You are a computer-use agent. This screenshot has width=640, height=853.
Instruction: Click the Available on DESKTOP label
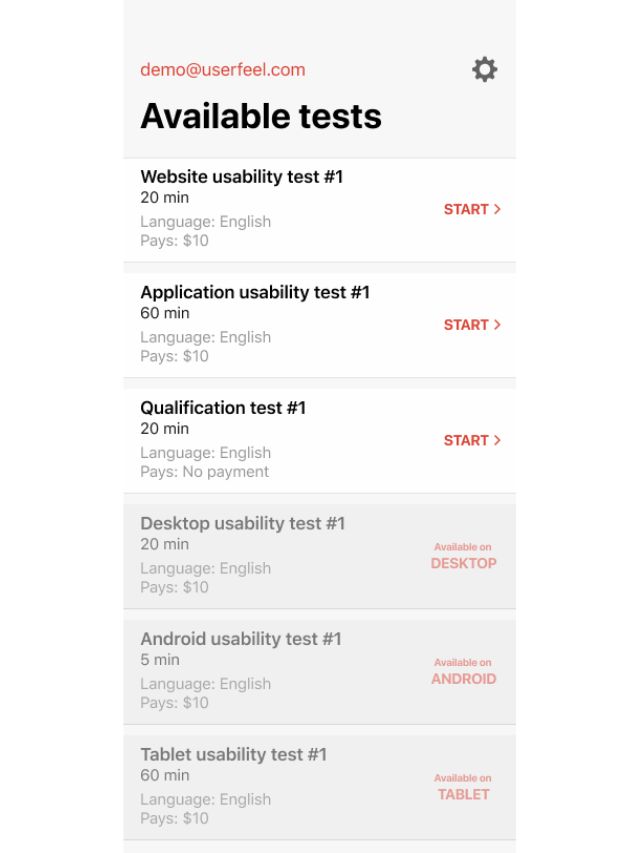coord(463,556)
